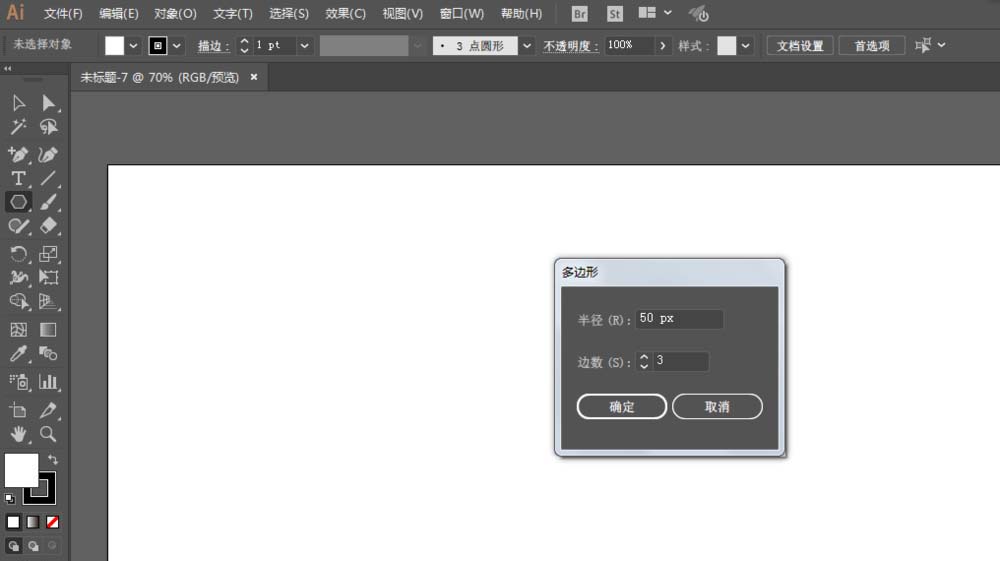The image size is (1000, 561).
Task: Cancel polygon dialog with 取消
Action: point(717,407)
